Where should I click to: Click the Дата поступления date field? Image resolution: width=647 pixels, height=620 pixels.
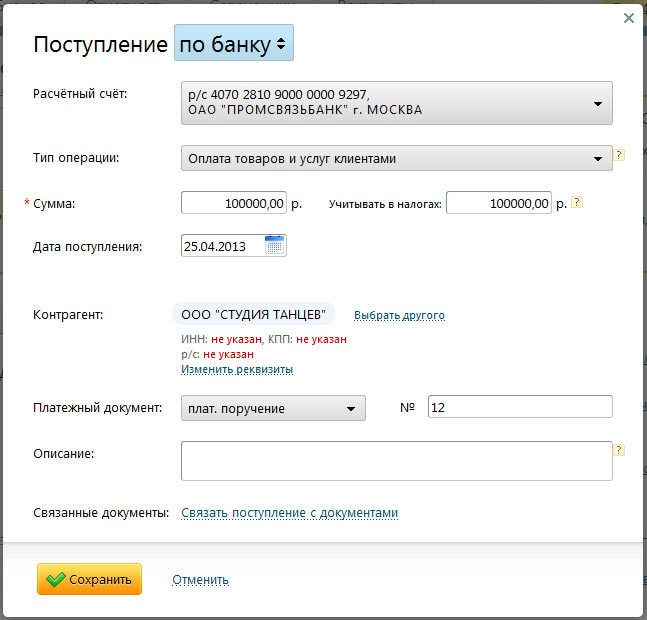(222, 245)
